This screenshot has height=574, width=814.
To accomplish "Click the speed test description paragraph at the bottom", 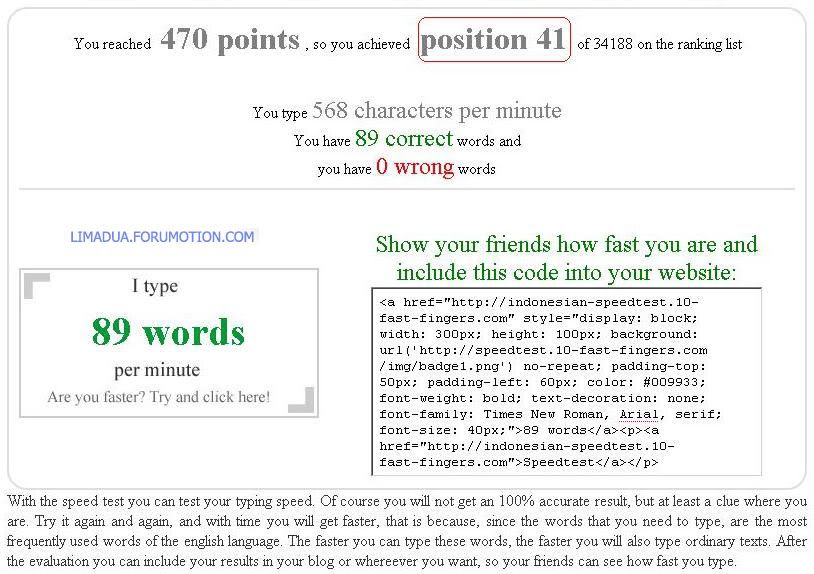I will pyautogui.click(x=406, y=531).
